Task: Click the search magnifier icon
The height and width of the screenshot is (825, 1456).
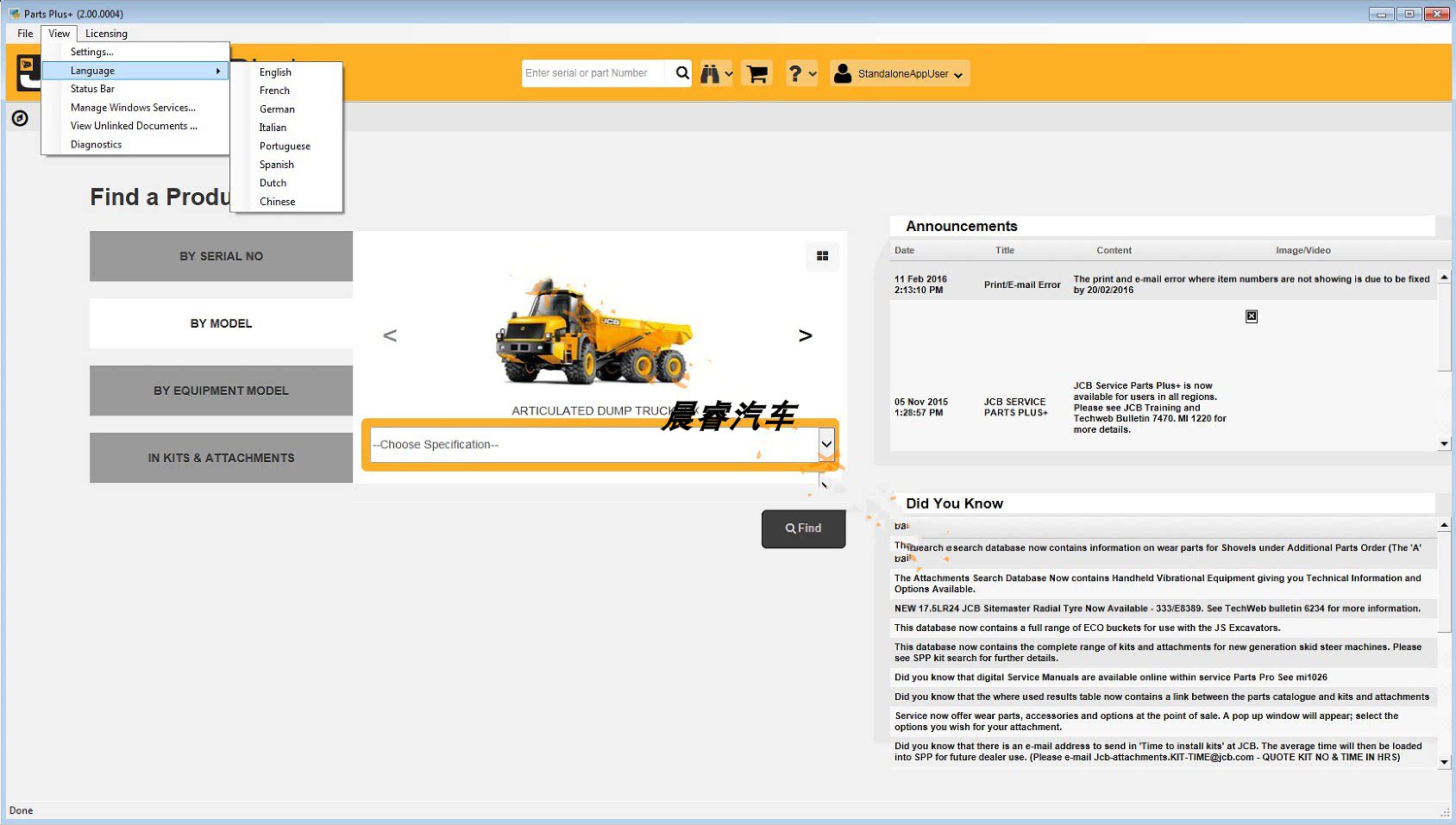Action: tap(681, 73)
